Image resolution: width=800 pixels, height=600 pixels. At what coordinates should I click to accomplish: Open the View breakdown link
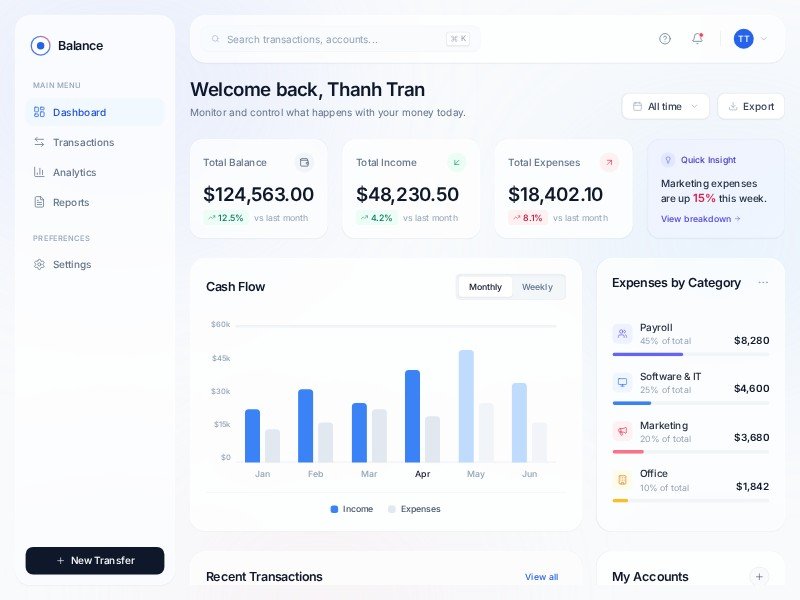700,219
